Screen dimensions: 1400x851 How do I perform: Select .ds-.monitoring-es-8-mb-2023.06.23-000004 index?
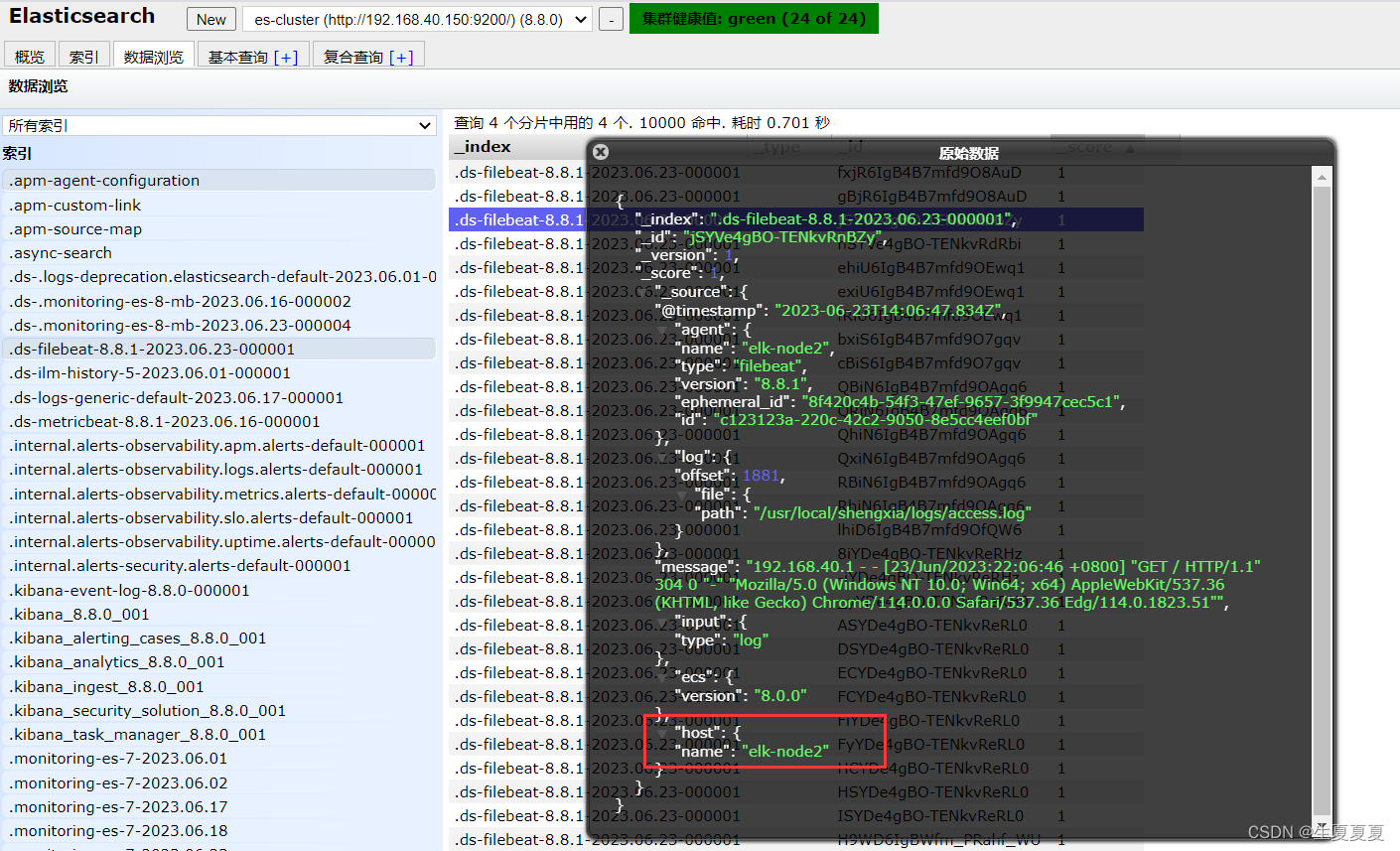[219, 325]
